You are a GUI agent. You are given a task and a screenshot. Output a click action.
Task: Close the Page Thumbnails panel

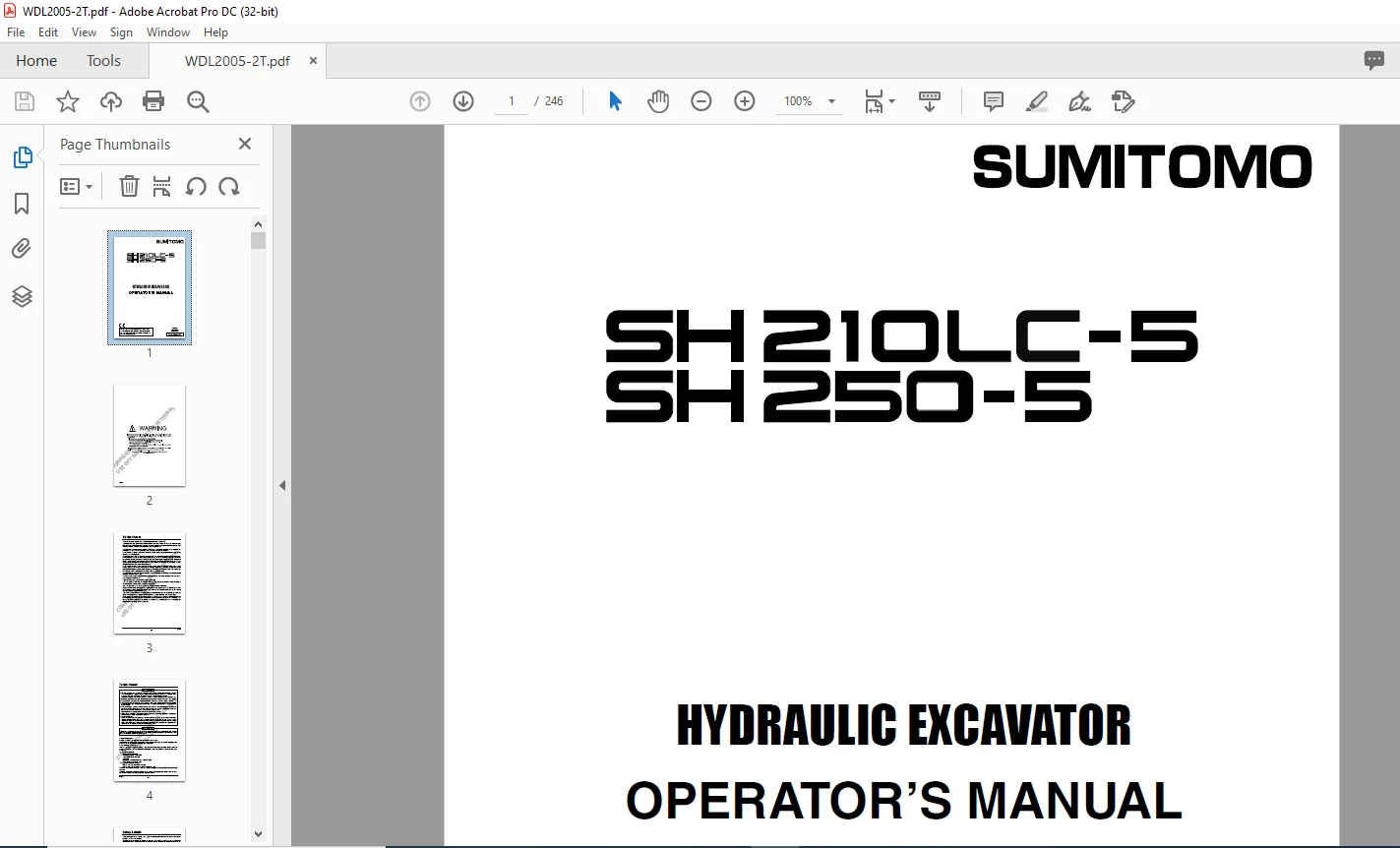point(245,144)
